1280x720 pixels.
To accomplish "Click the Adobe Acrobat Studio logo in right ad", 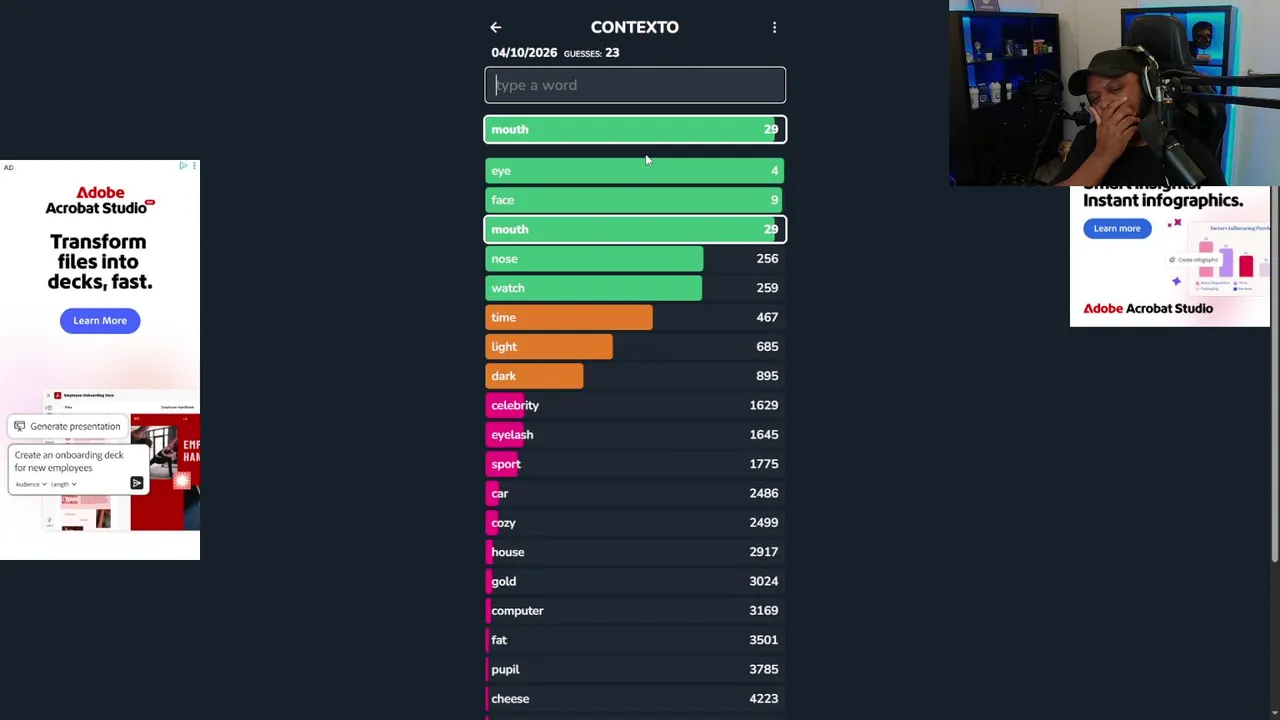I will (x=1148, y=308).
